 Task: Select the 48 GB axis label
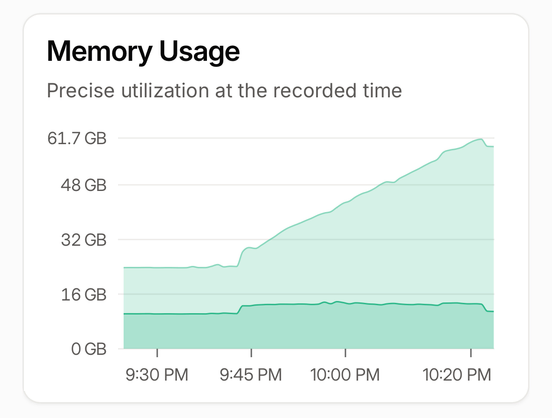[83, 185]
